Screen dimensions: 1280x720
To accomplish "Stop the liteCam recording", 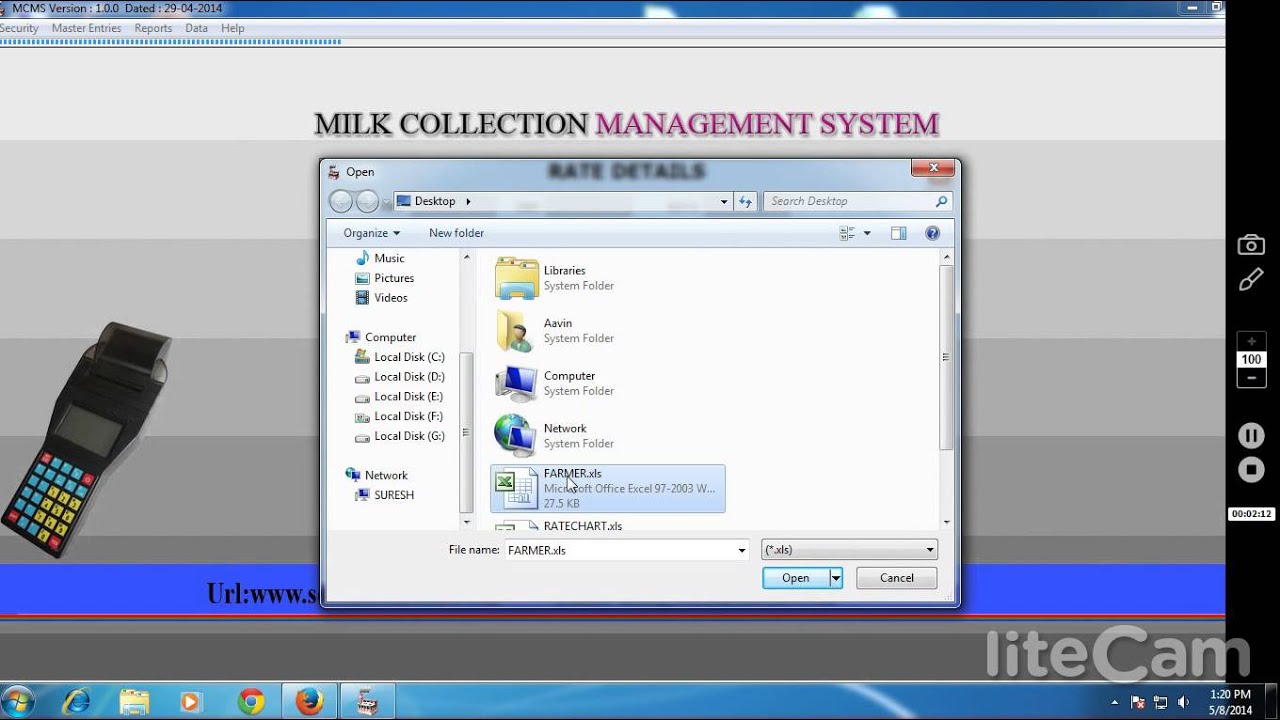I will point(1251,469).
